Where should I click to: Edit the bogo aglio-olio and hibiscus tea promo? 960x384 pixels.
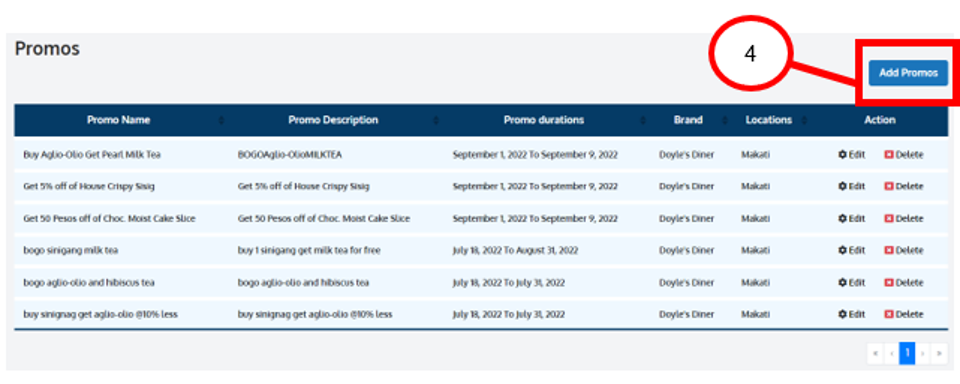point(851,283)
